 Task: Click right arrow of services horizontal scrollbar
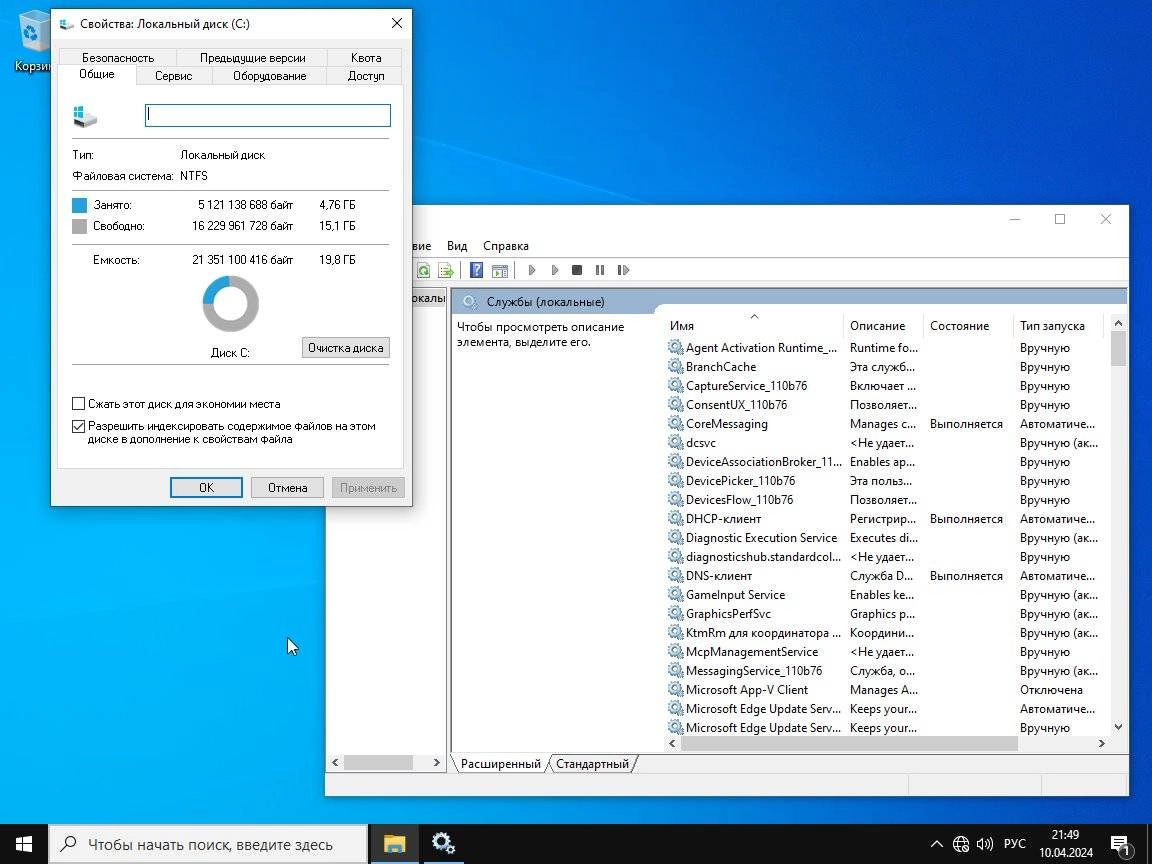click(1101, 744)
